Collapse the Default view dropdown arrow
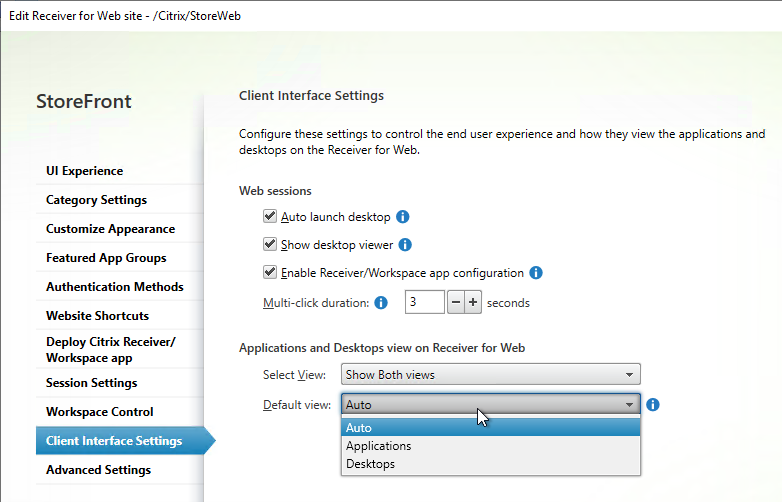 click(x=629, y=404)
